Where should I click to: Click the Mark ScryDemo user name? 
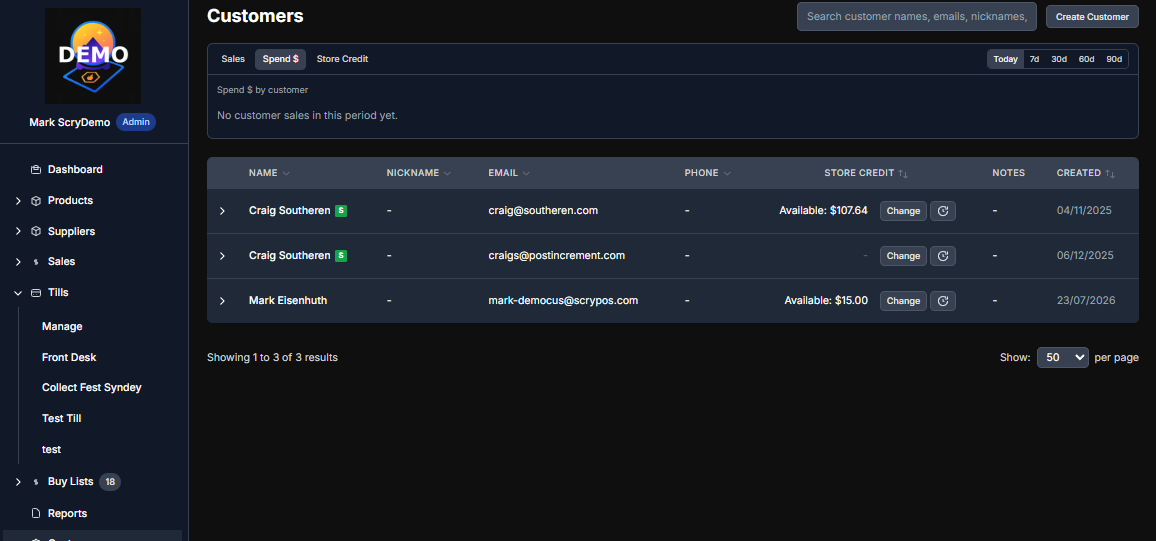pyautogui.click(x=69, y=122)
